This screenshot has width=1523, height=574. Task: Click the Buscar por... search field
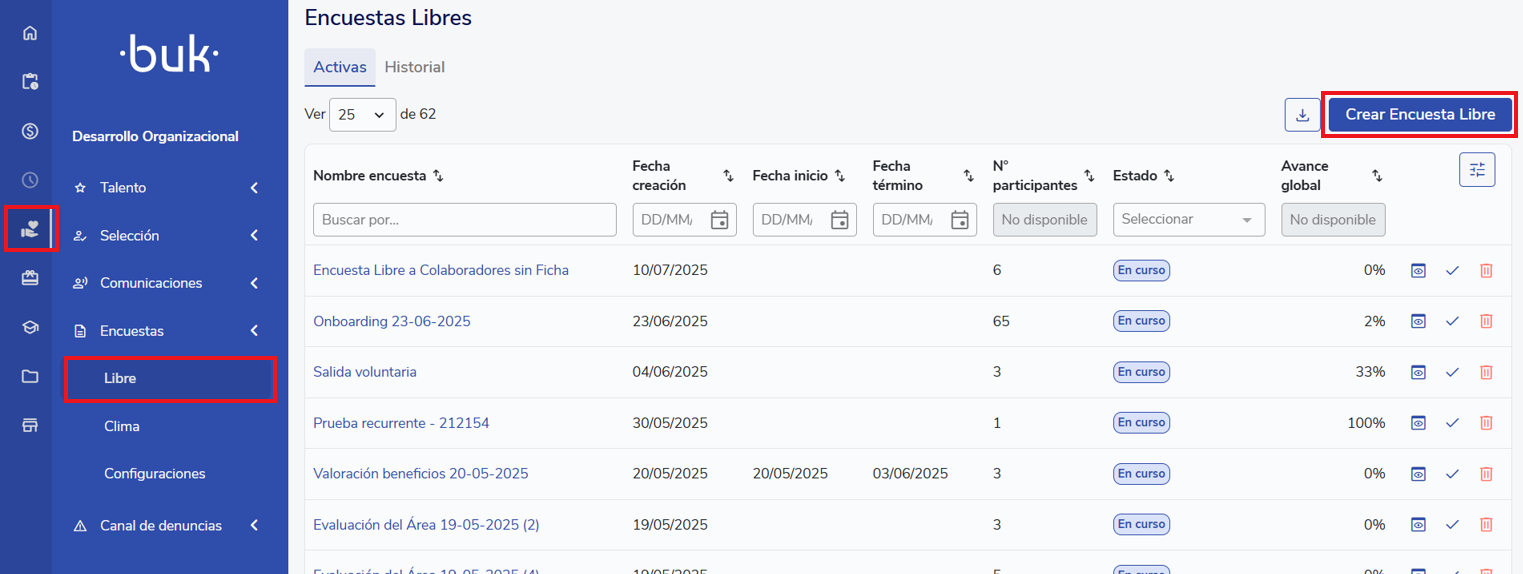(464, 220)
